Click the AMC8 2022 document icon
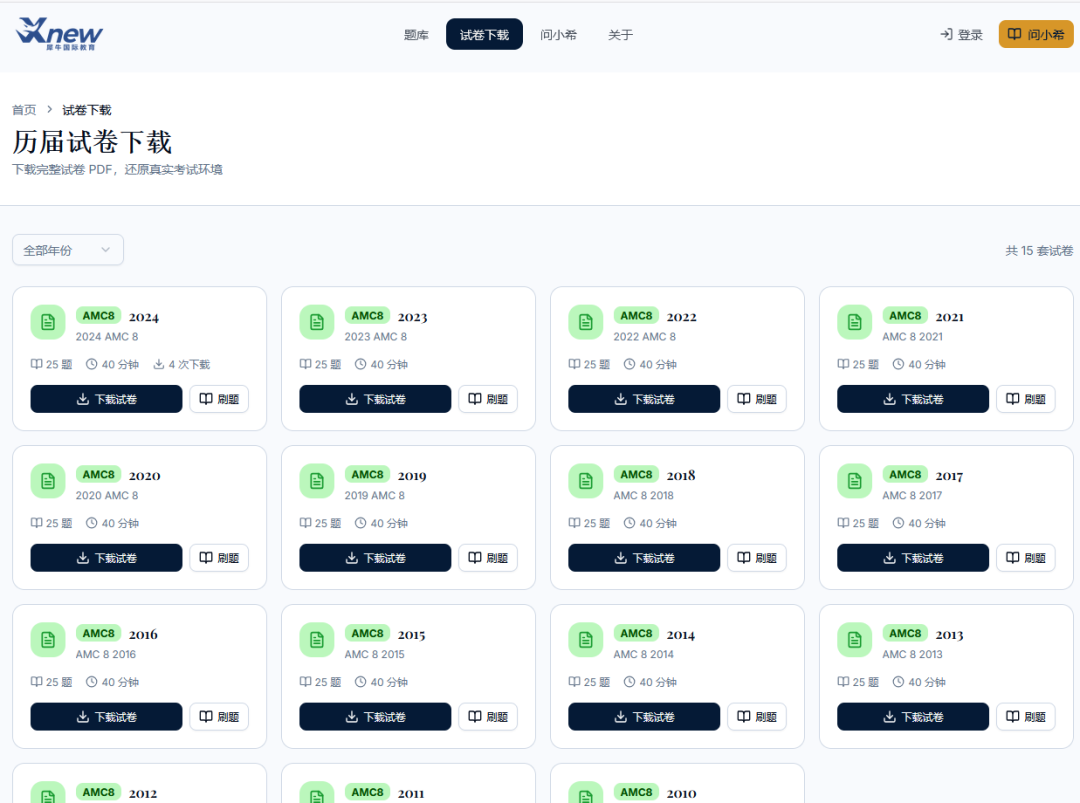Screen dimensions: 1080x803 pos(585,322)
